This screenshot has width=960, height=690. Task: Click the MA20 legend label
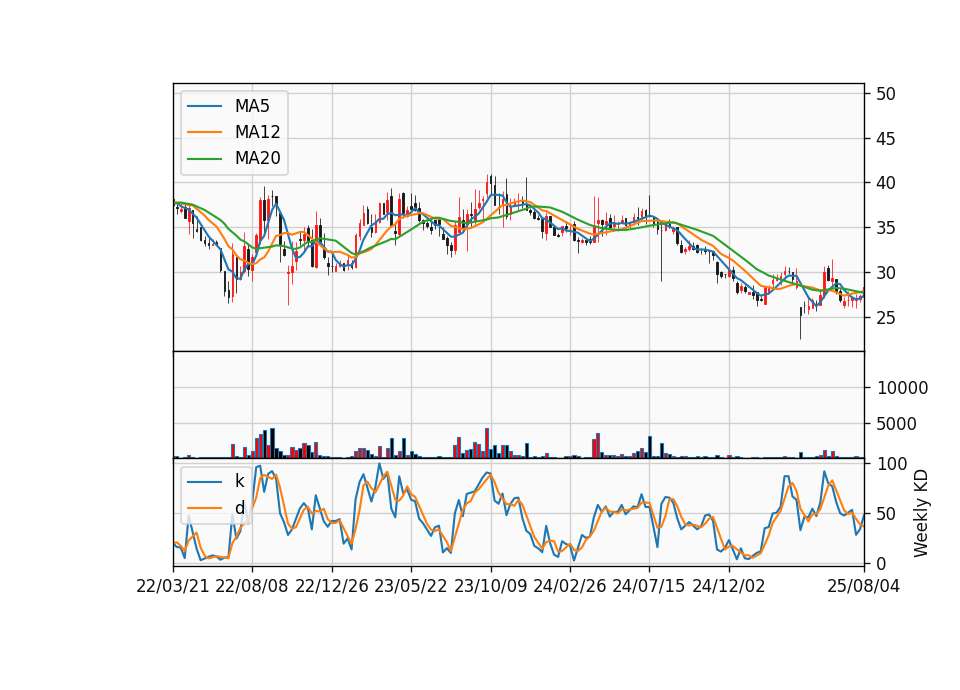coord(257,159)
